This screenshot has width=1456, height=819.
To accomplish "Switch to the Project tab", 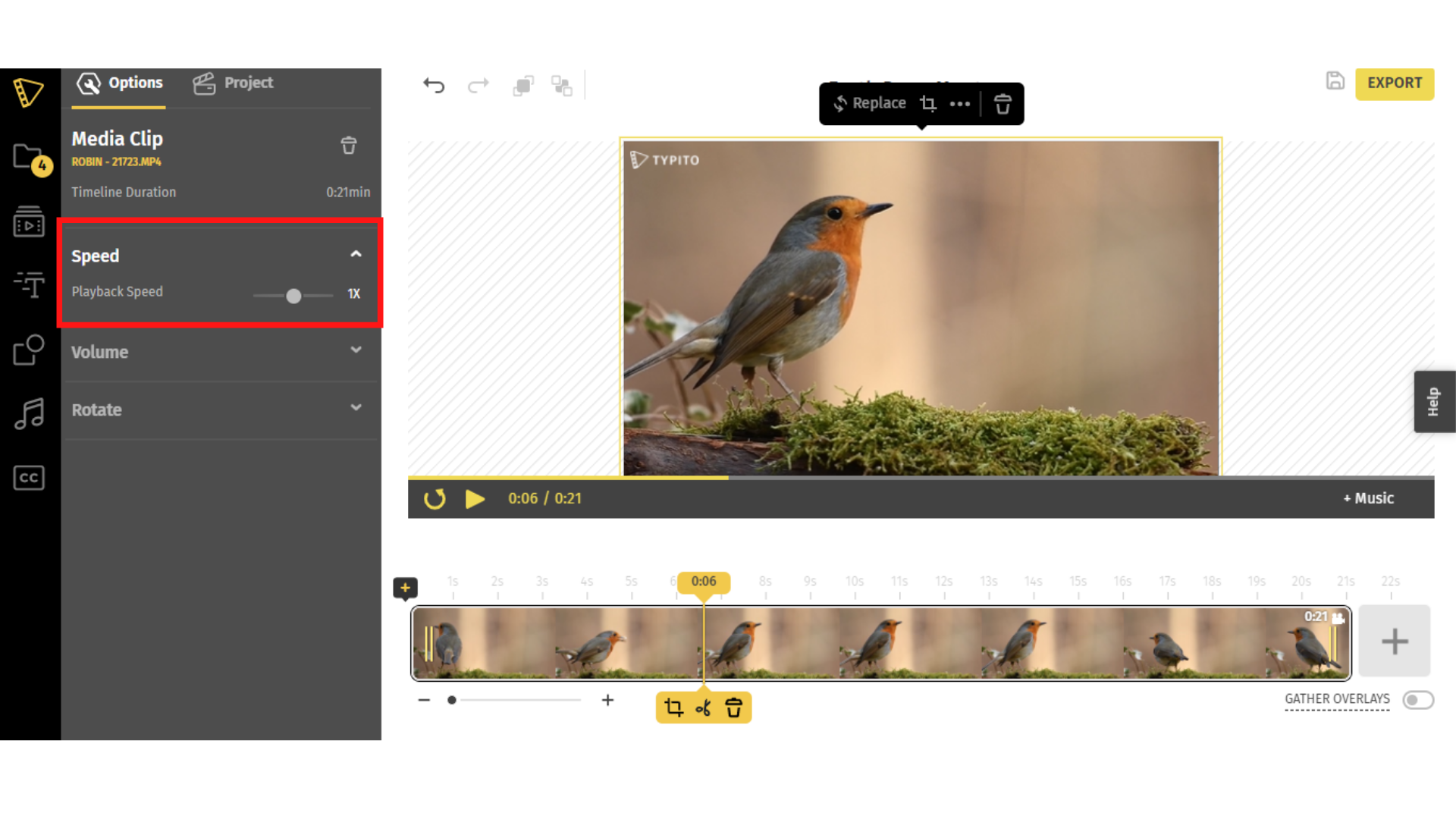I will pos(233,83).
